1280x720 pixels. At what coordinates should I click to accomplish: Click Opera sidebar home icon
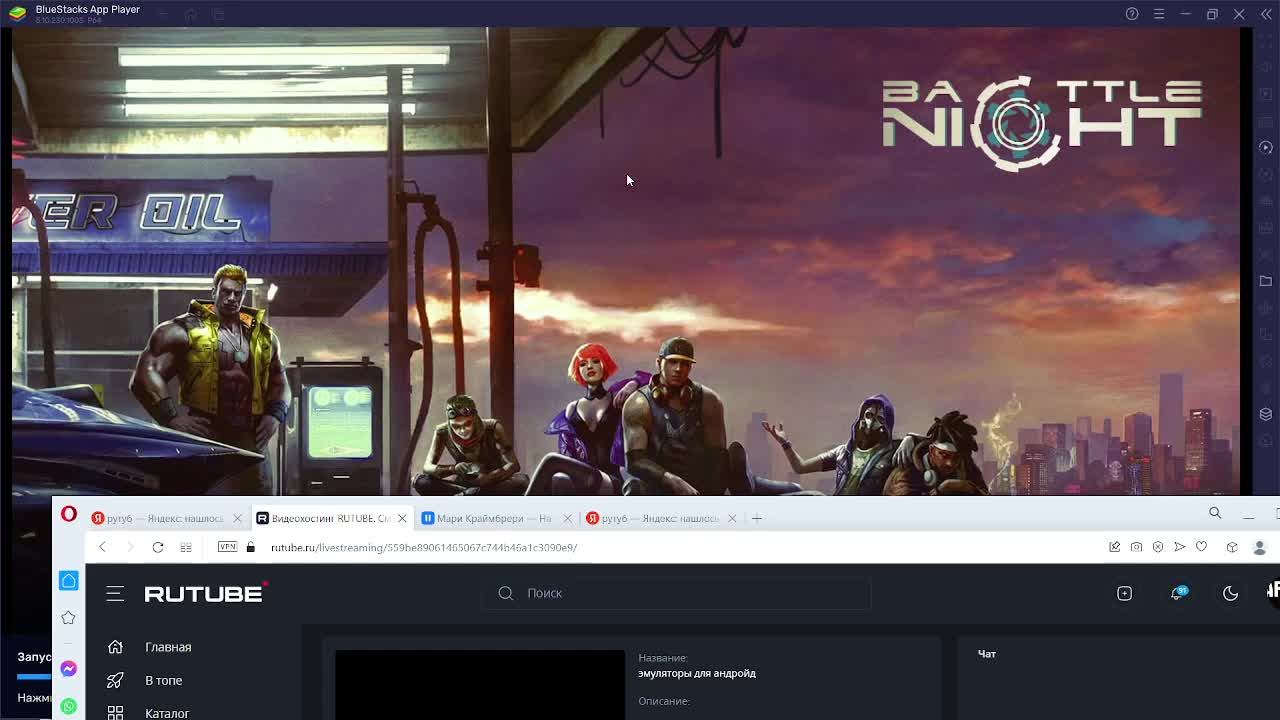click(69, 581)
